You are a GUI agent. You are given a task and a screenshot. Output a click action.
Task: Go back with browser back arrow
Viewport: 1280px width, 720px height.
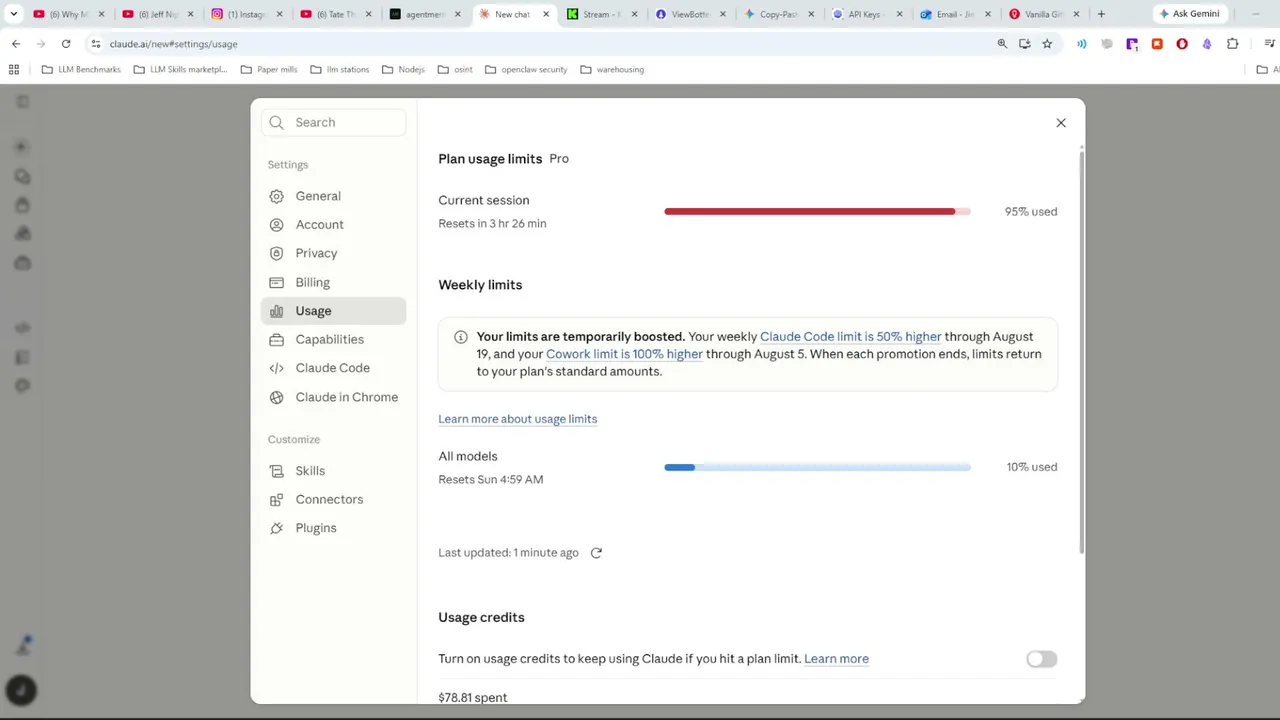click(16, 44)
